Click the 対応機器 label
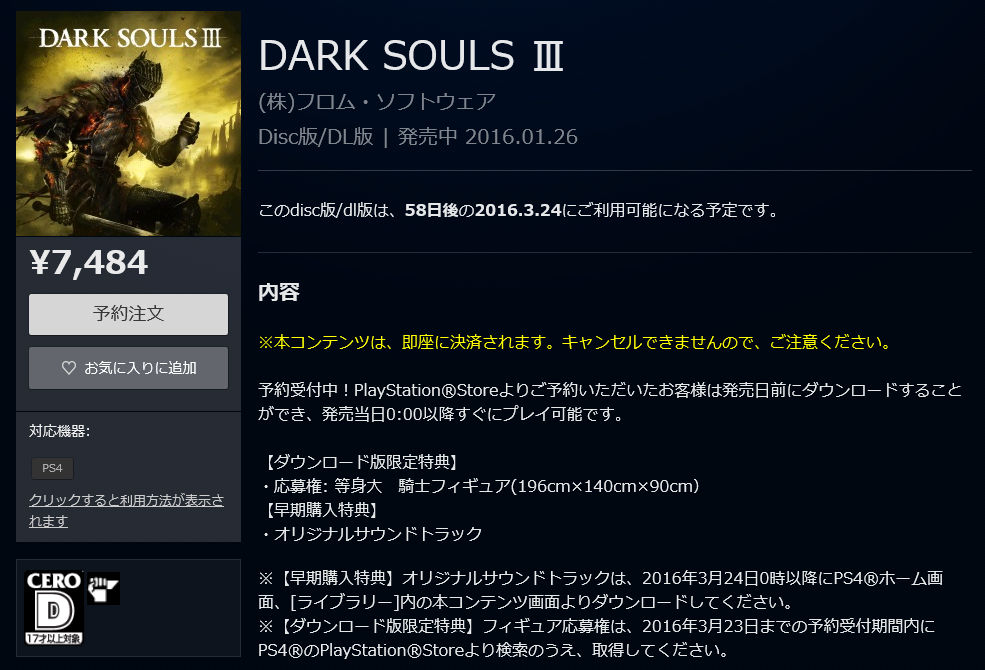 pyautogui.click(x=60, y=431)
